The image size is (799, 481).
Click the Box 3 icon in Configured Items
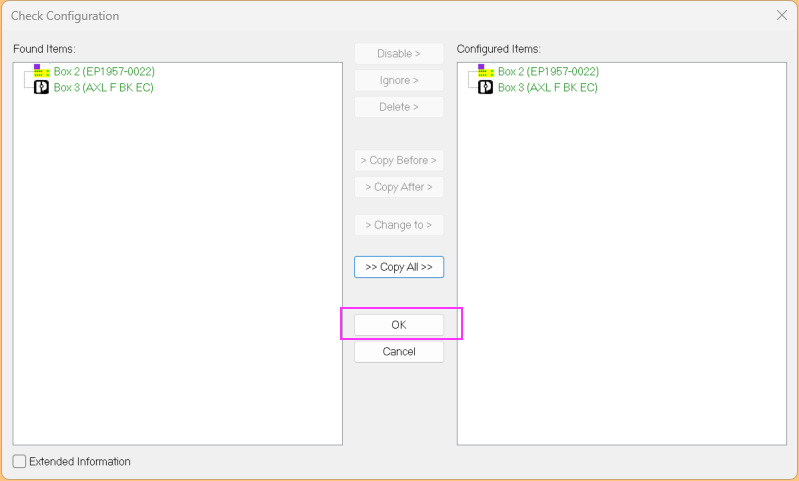coord(486,87)
